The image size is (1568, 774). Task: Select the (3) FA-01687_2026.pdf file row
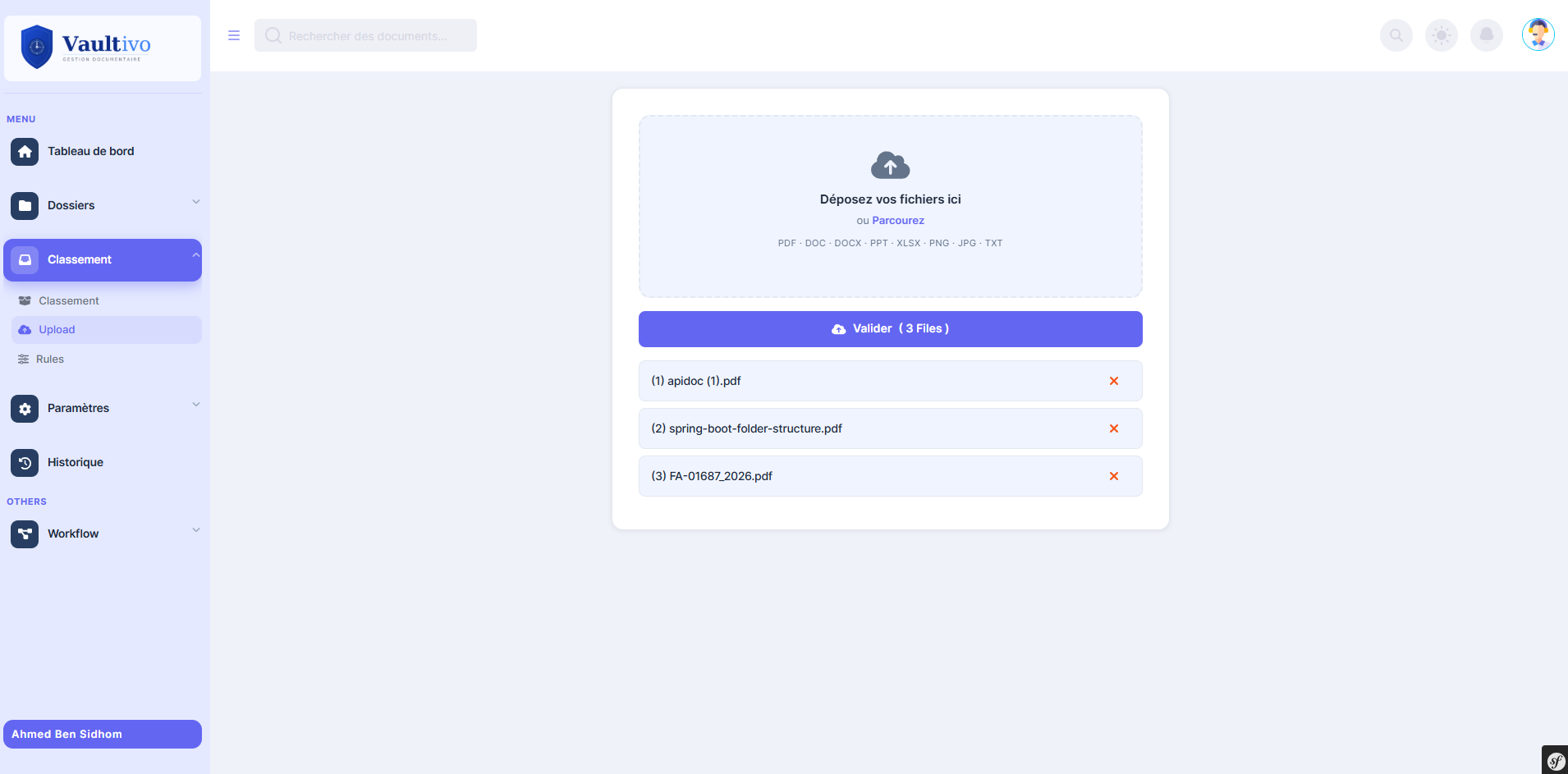(890, 476)
